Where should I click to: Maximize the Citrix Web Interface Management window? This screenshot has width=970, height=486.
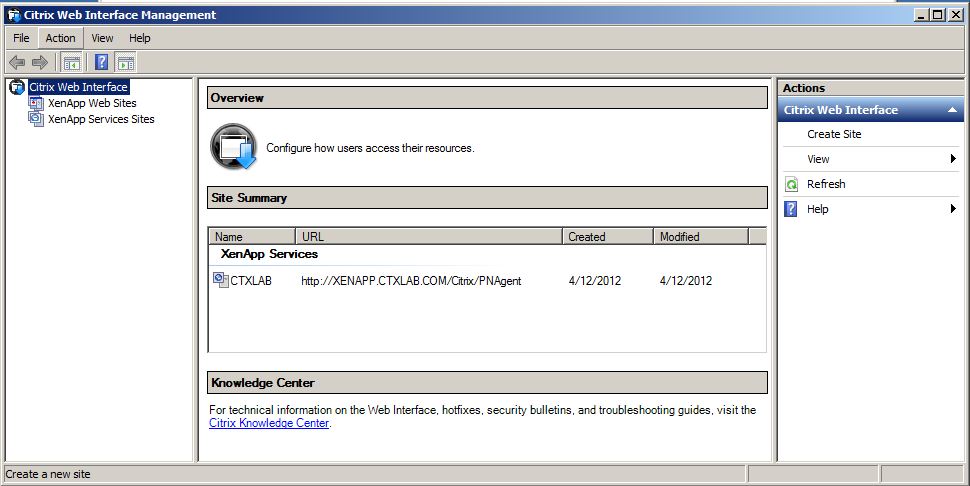tap(938, 15)
